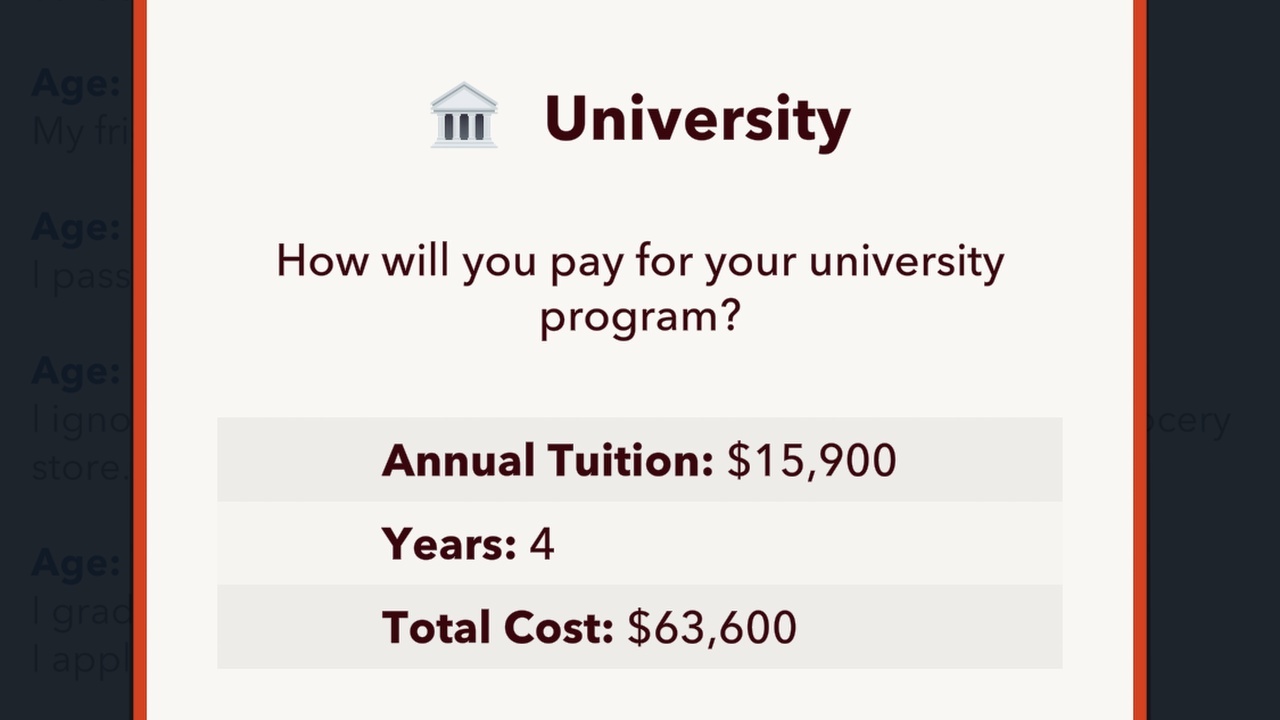The height and width of the screenshot is (720, 1280).
Task: Click the Years value number 4
Action: (x=543, y=544)
